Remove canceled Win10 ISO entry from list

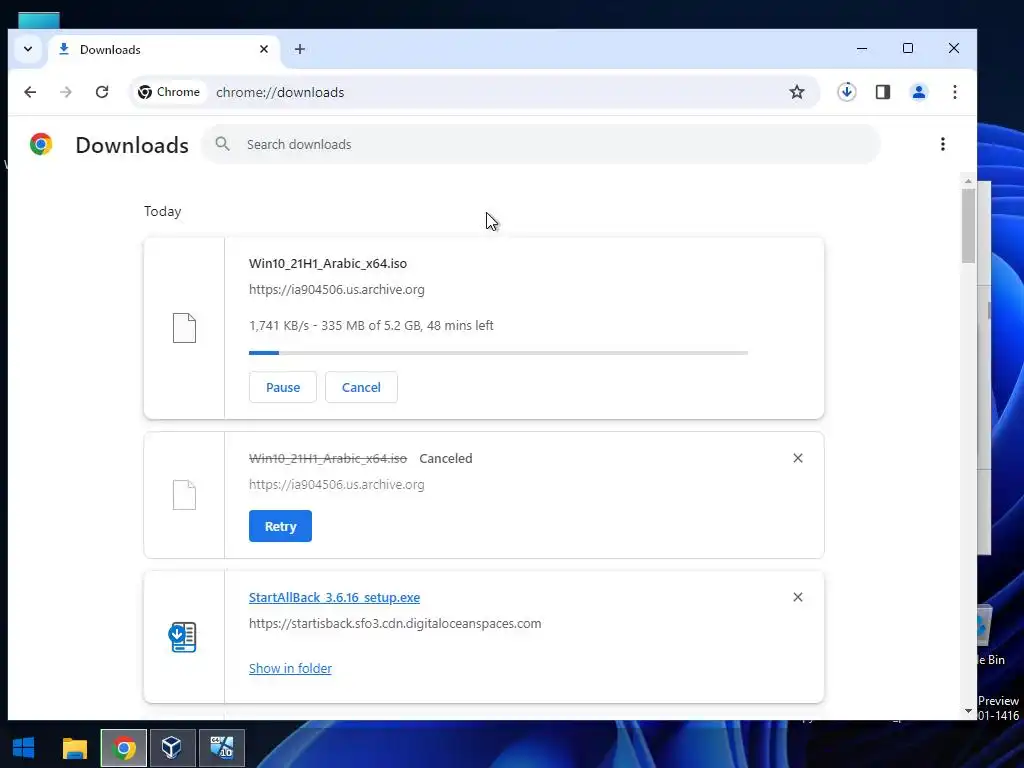tap(797, 458)
